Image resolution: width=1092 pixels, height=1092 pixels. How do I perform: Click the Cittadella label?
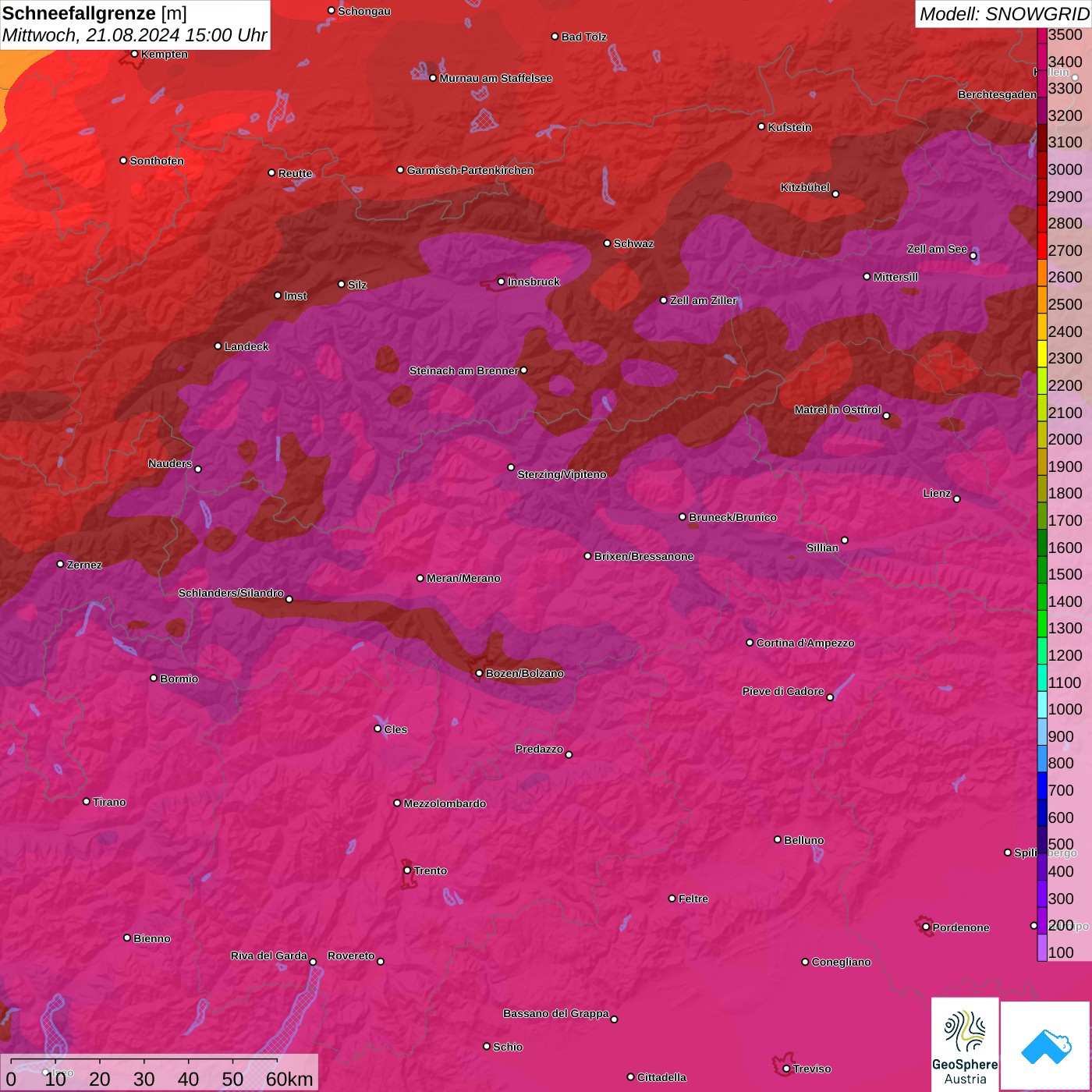coord(661,1077)
